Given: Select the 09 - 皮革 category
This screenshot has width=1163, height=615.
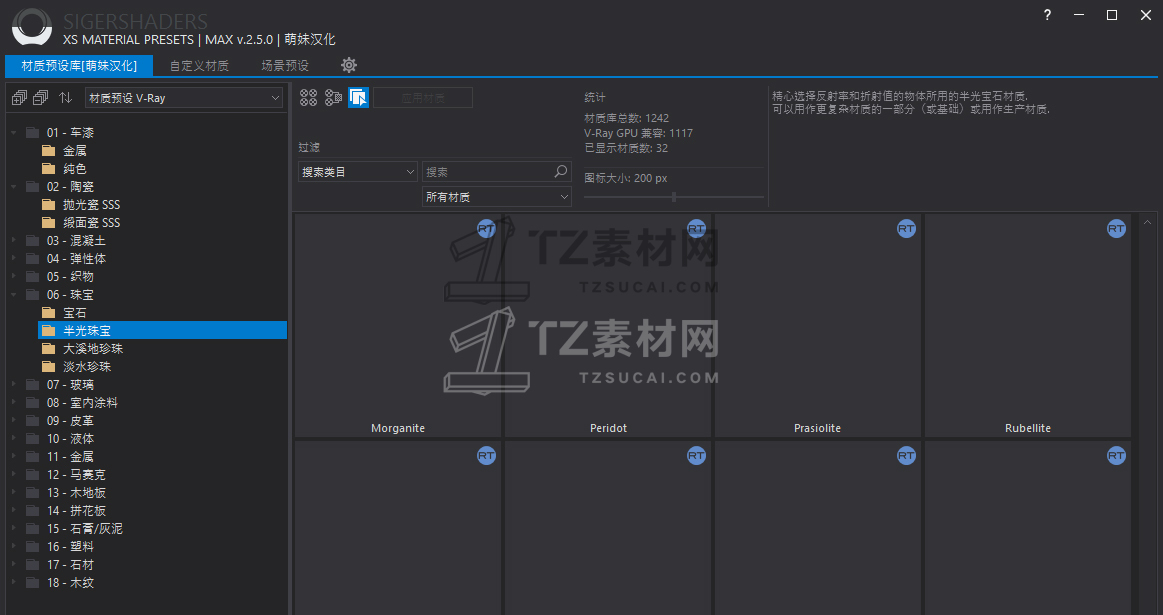Looking at the screenshot, I should [70, 421].
